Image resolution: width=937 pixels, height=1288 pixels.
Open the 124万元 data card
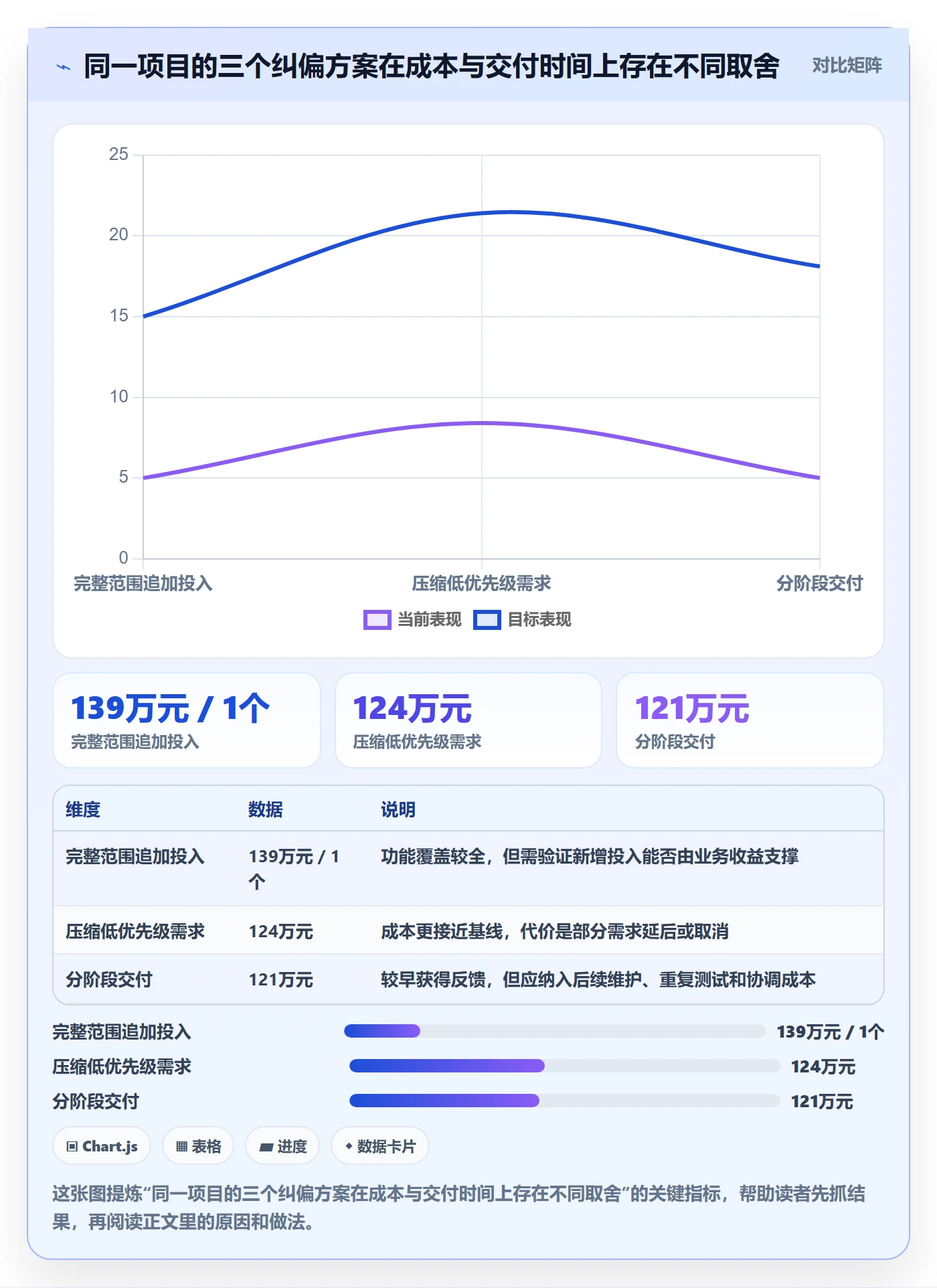click(468, 720)
